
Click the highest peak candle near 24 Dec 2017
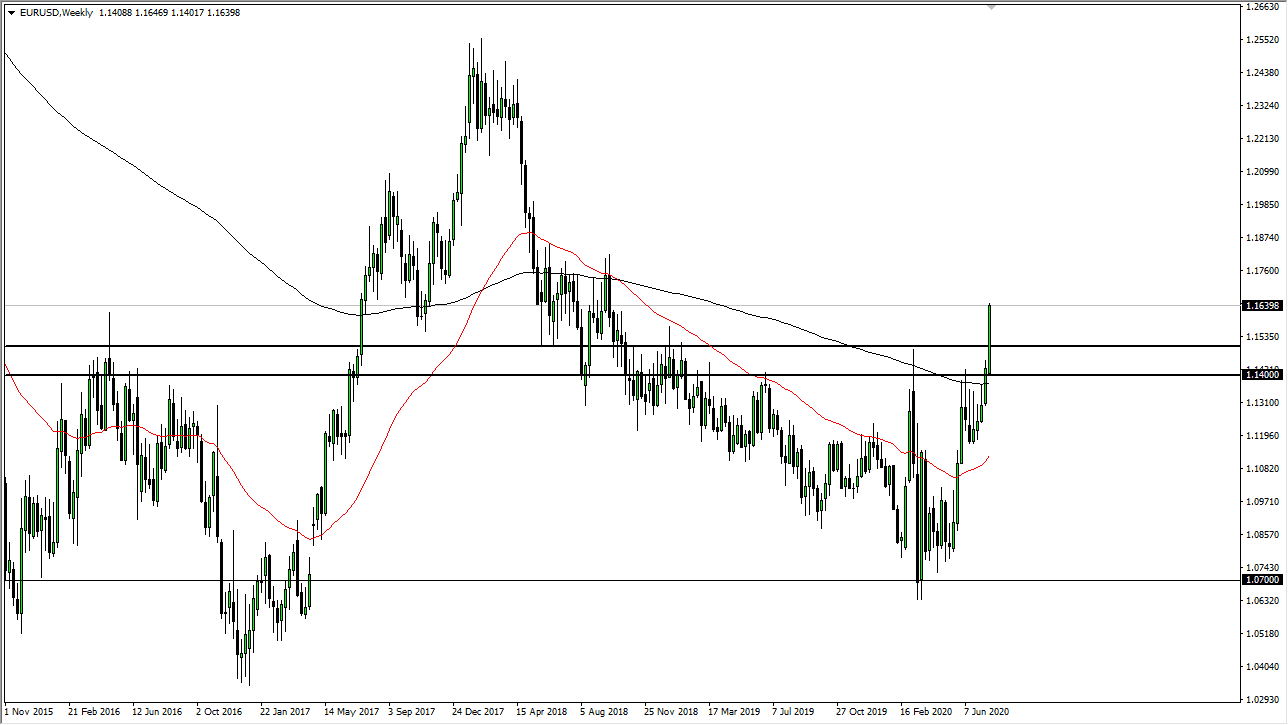tap(482, 60)
